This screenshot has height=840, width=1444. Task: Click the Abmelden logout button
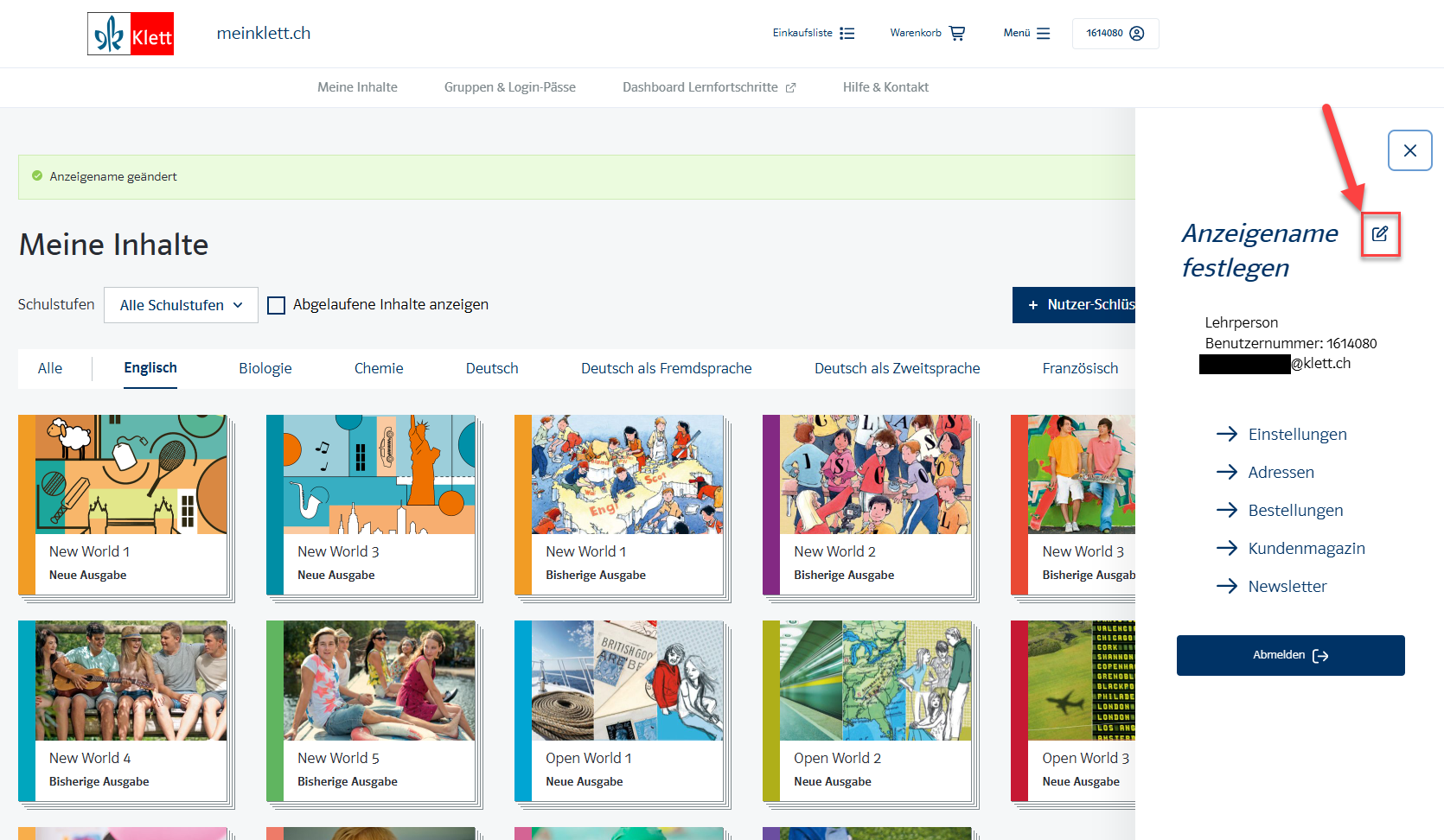pos(1290,655)
